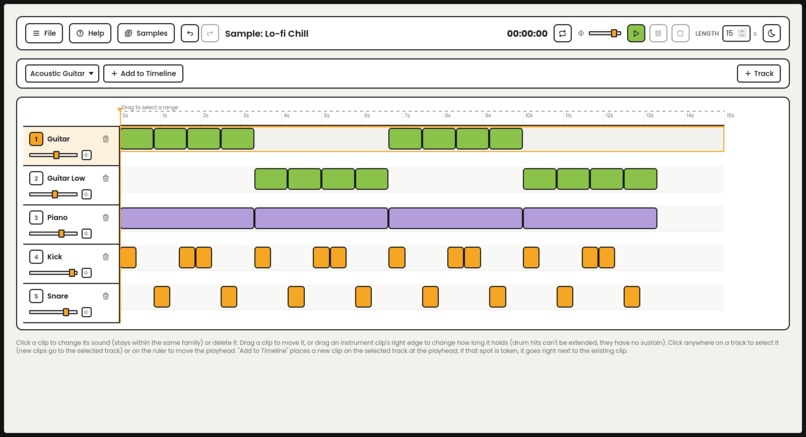Toggle the small box beside Snare slider
806x437 pixels.
coord(86,312)
